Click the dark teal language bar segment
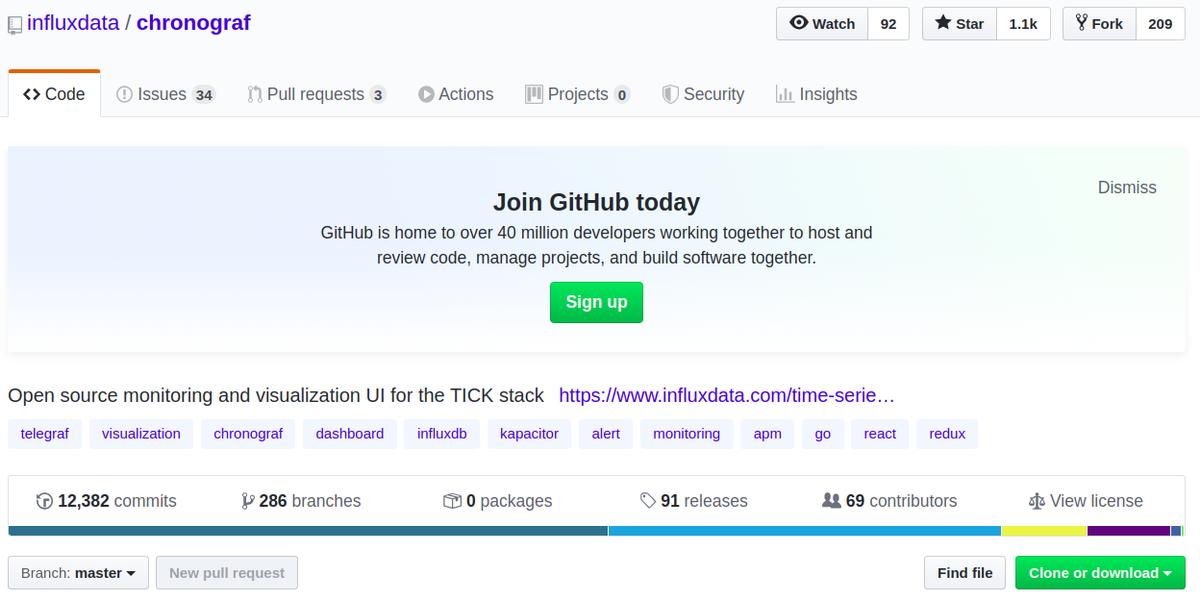 click(308, 531)
